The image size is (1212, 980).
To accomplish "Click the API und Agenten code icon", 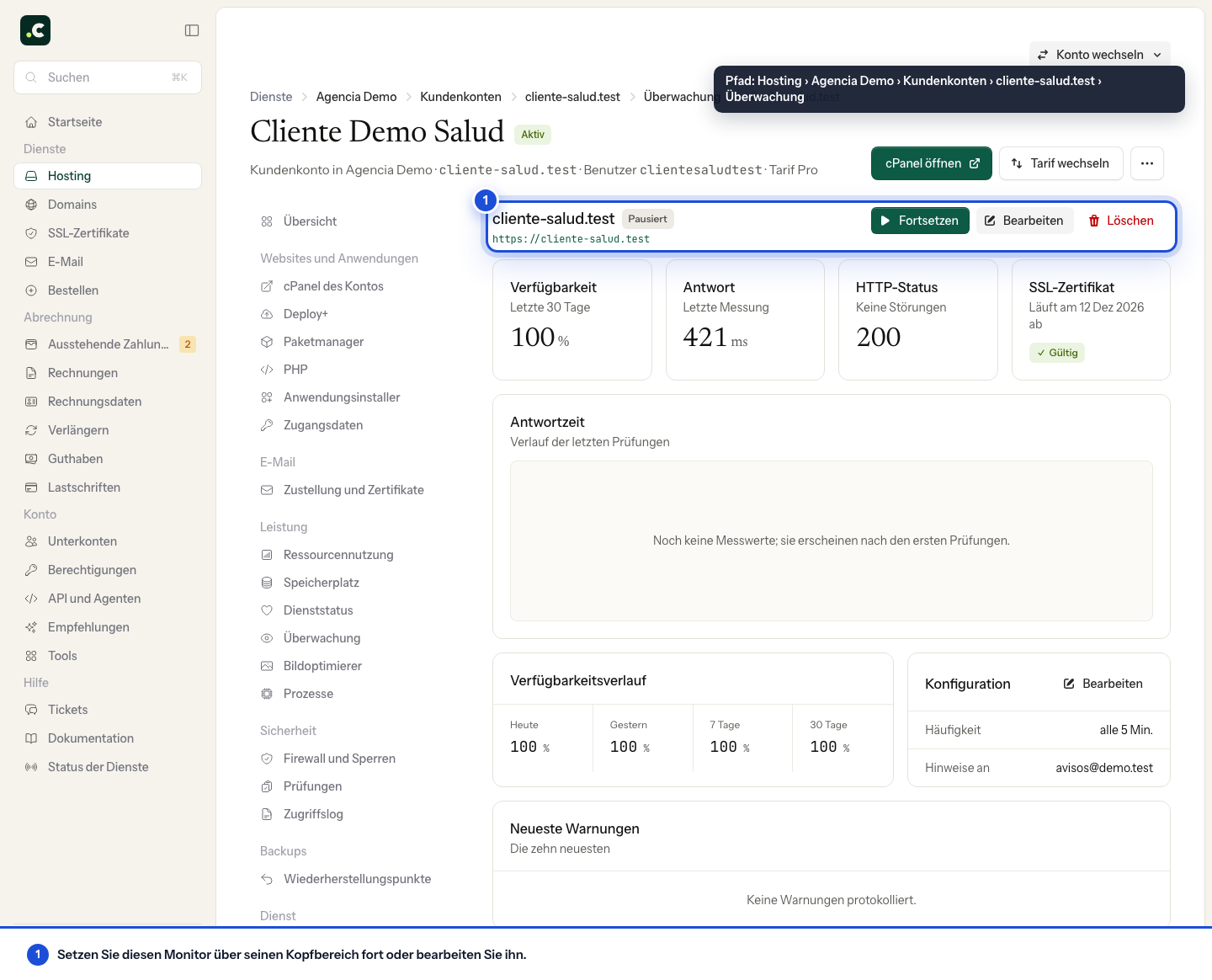I will [31, 599].
